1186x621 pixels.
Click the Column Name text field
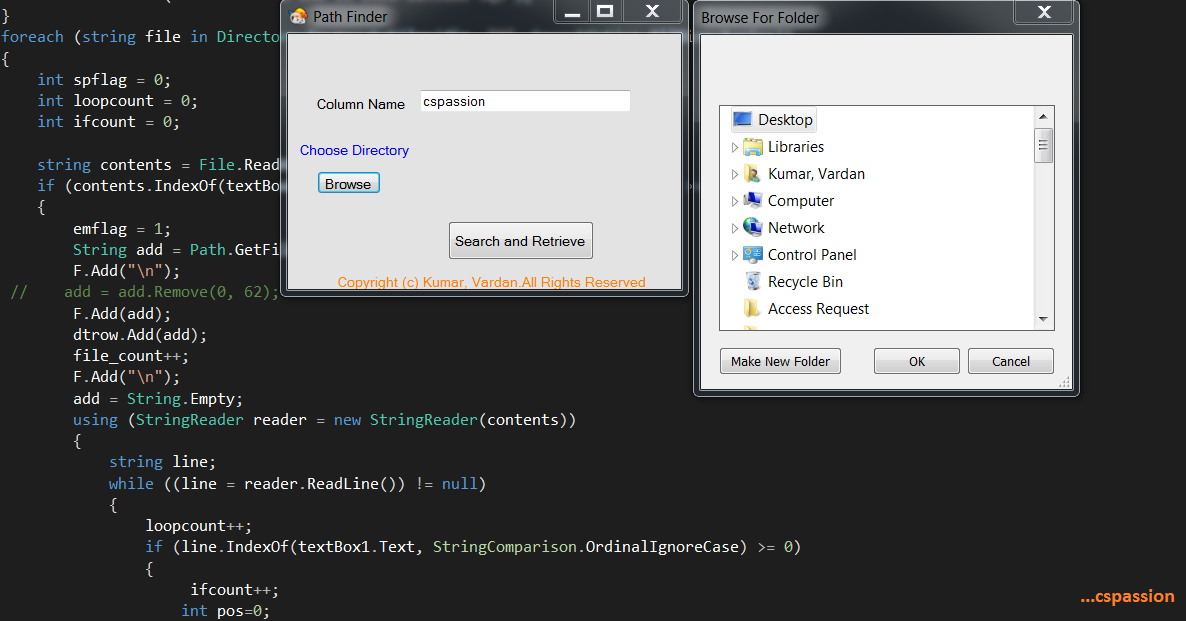click(525, 101)
